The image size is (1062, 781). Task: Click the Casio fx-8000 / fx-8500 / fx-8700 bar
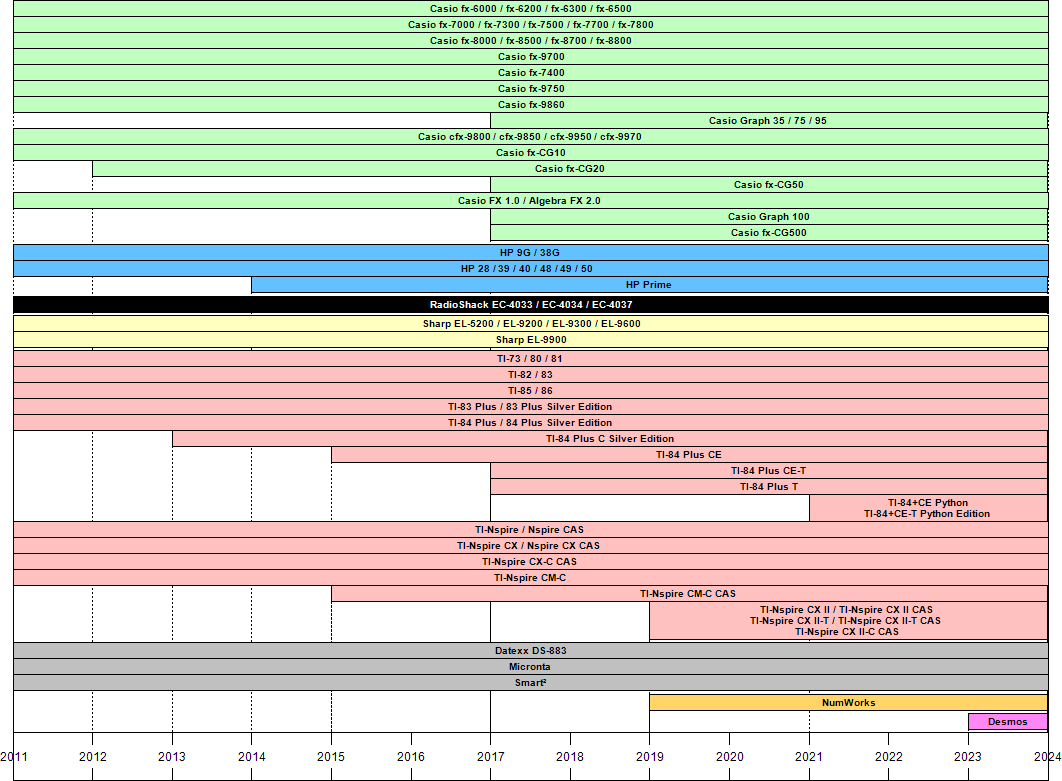coord(531,41)
